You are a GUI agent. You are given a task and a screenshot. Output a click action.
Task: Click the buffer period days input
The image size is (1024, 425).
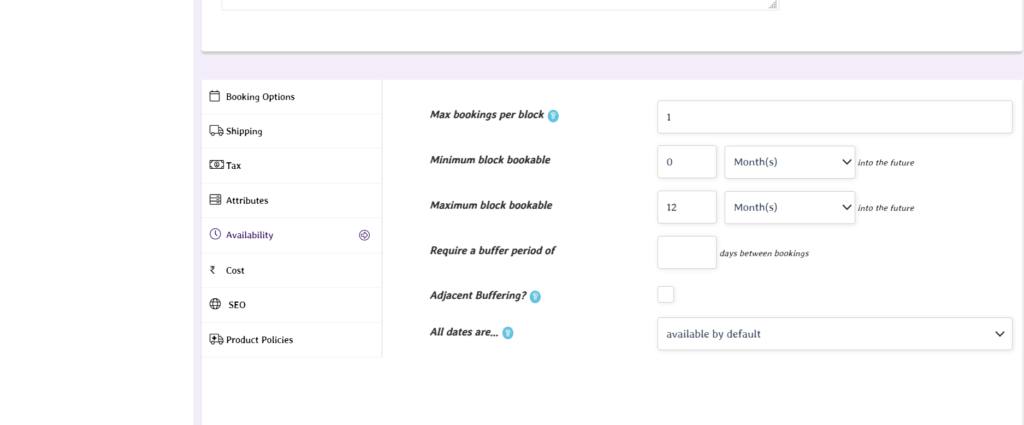coord(686,252)
